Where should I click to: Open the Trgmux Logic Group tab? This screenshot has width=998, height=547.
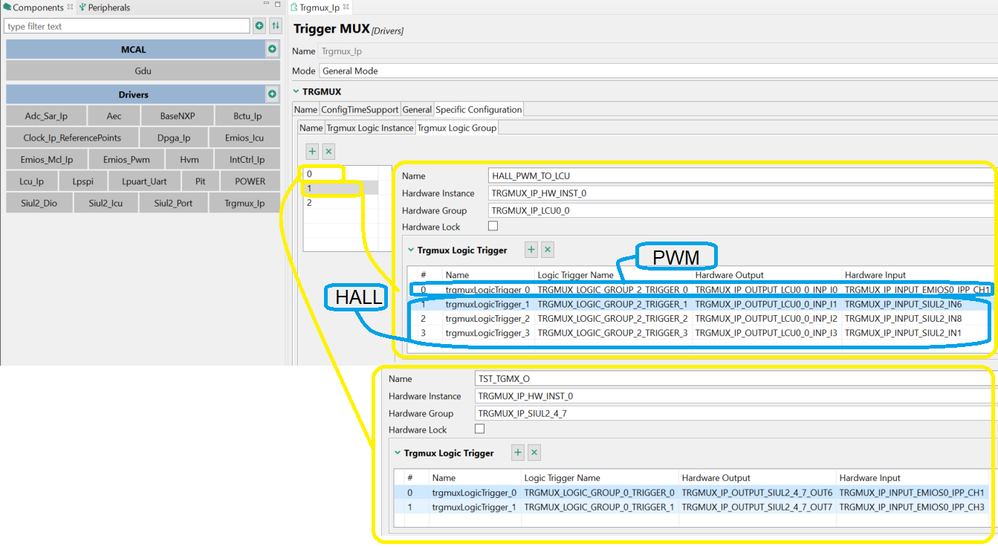coord(457,128)
